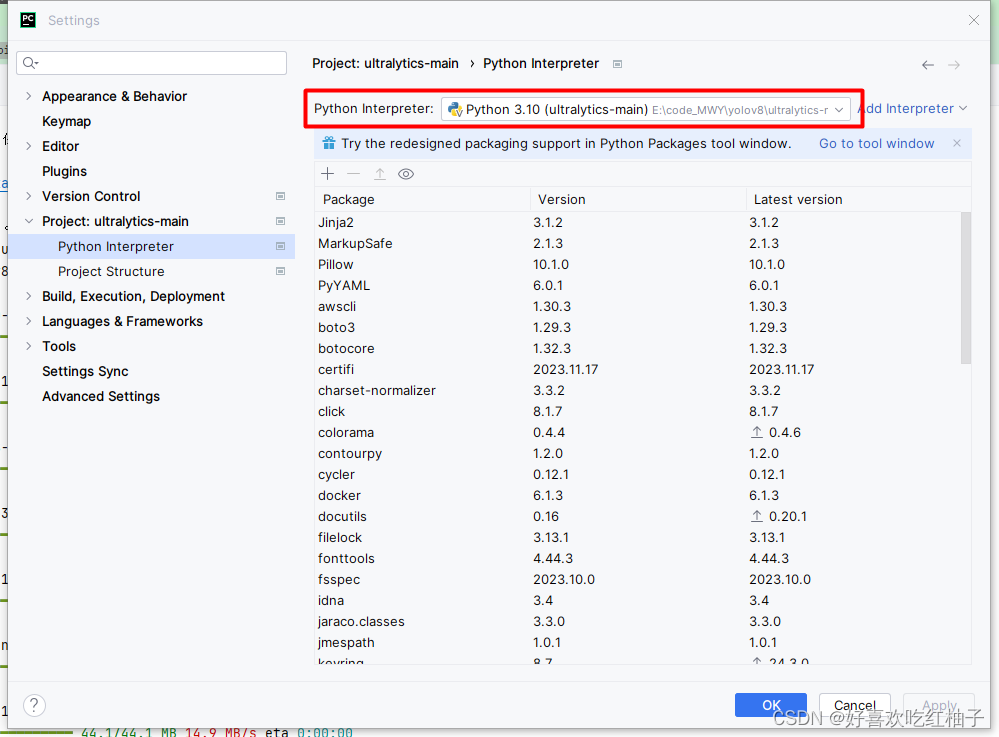Click the upgrade package arrow icon

point(380,174)
